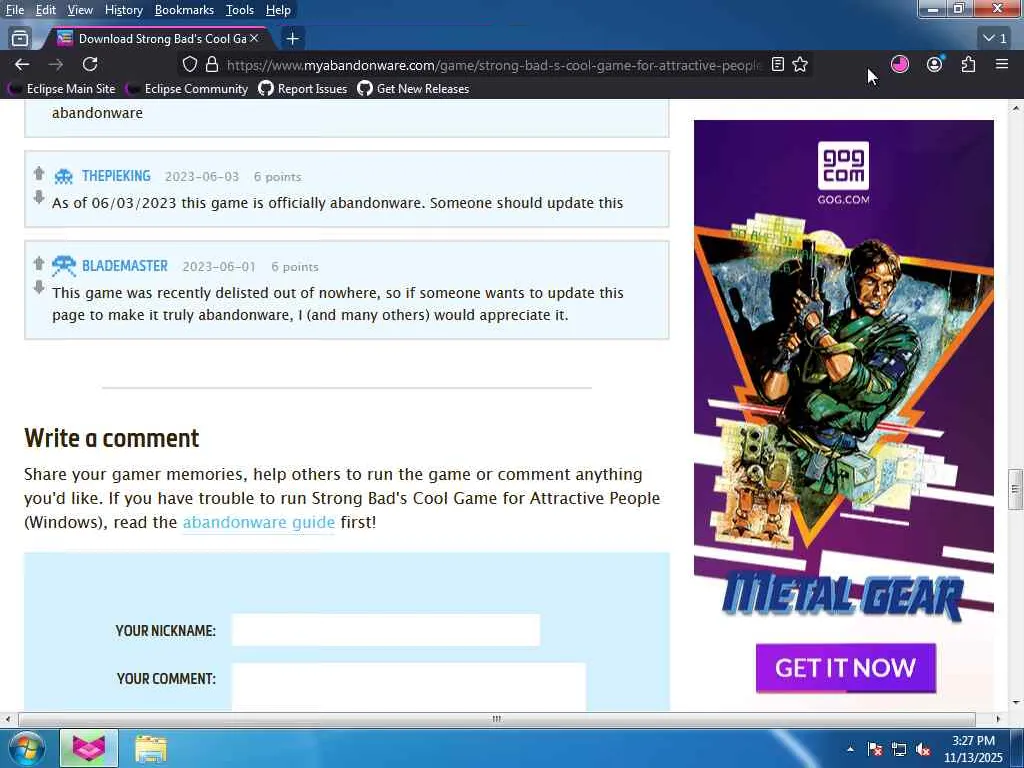Screen dimensions: 1024x768
Task: Open the extensions puzzle-piece icon
Action: pyautogui.click(x=968, y=64)
